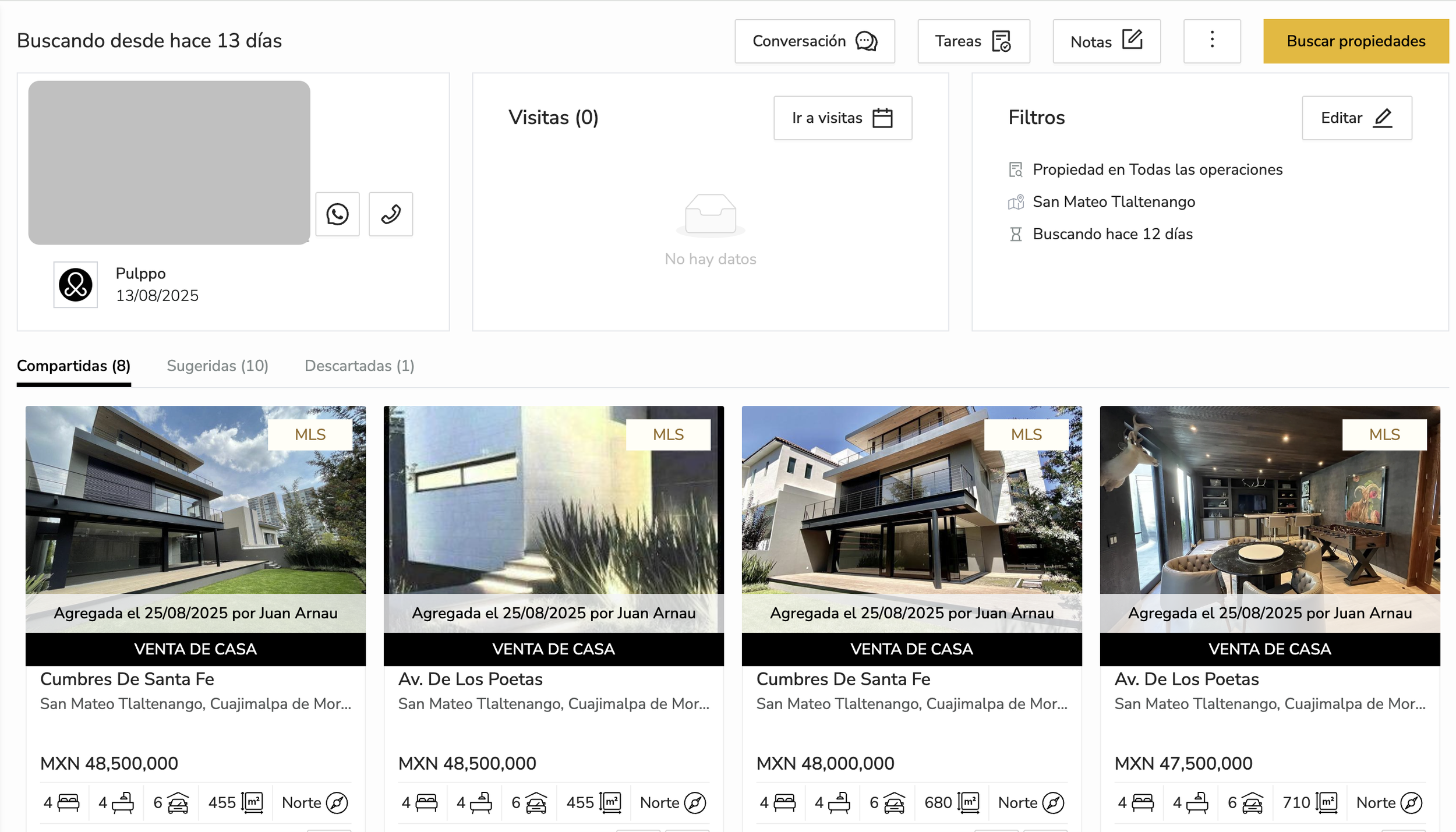
Task: Open the Conversación chat button
Action: click(x=814, y=41)
